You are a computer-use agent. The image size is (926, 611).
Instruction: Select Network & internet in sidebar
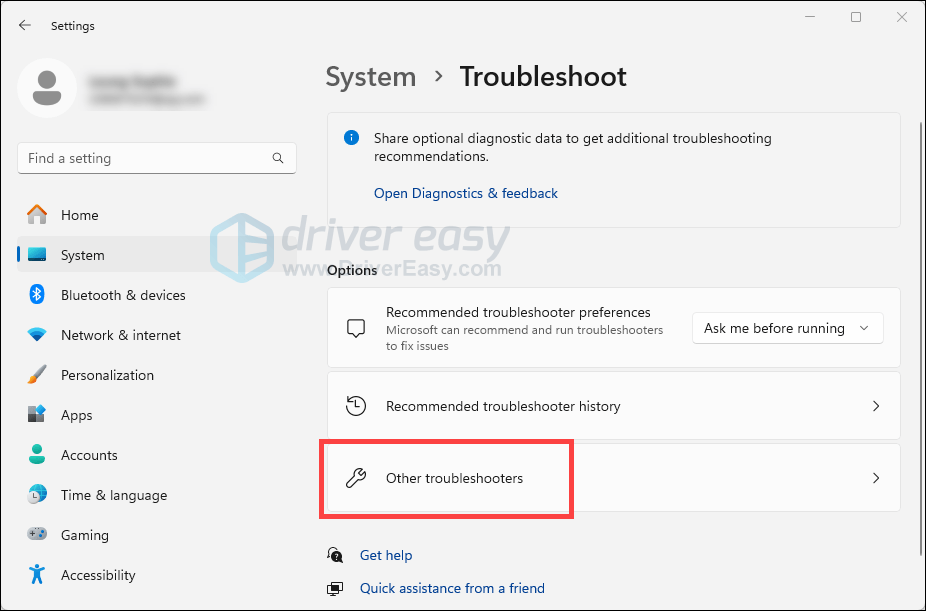coord(120,335)
